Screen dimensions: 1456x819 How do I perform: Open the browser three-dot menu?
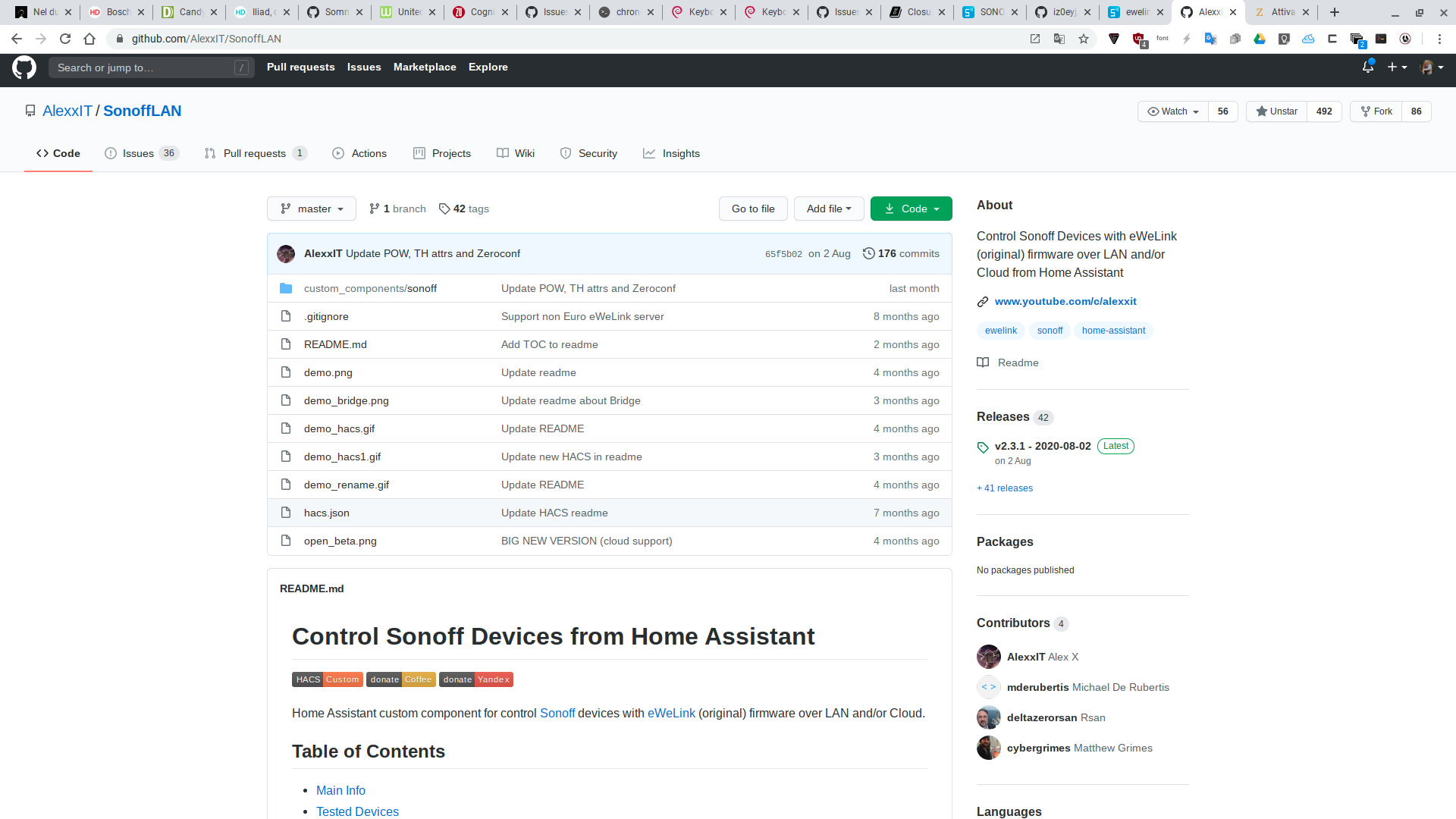coord(1439,39)
